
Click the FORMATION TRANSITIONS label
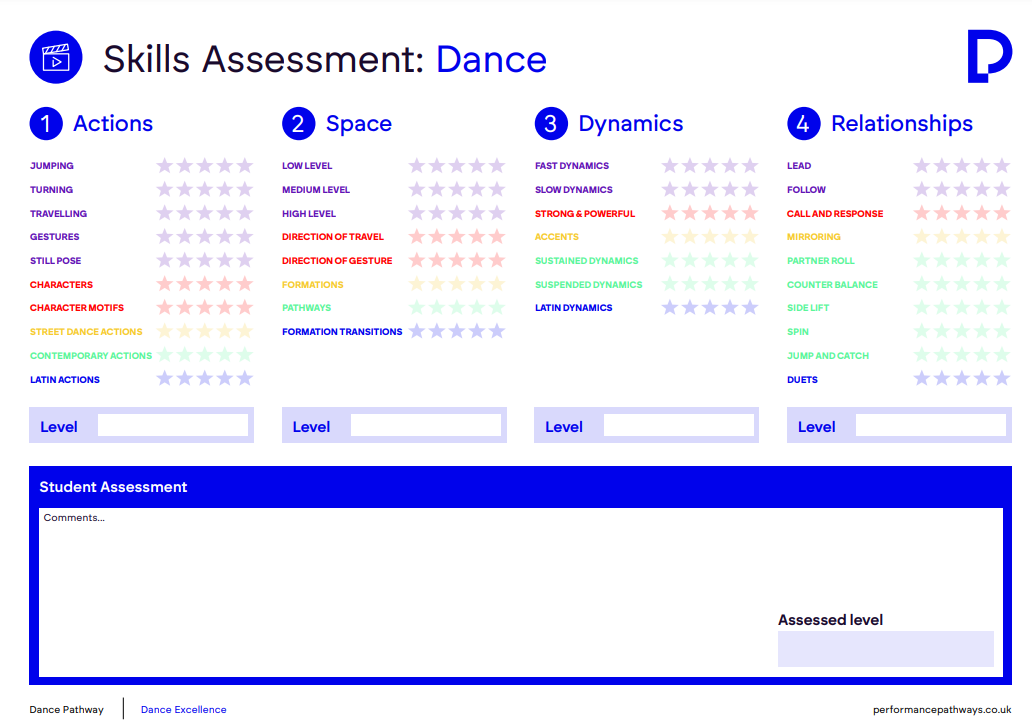pos(342,332)
